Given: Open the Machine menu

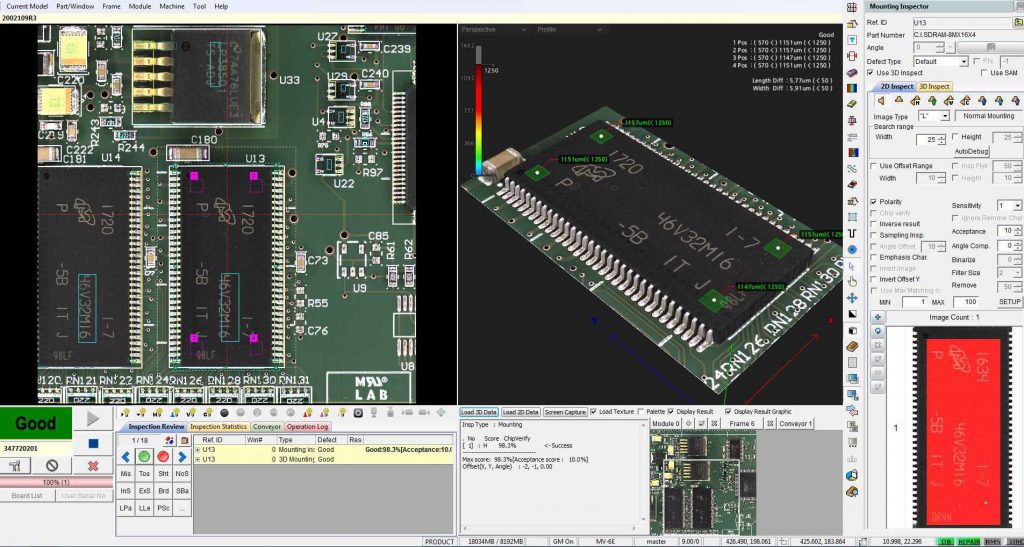Looking at the screenshot, I should pos(172,6).
